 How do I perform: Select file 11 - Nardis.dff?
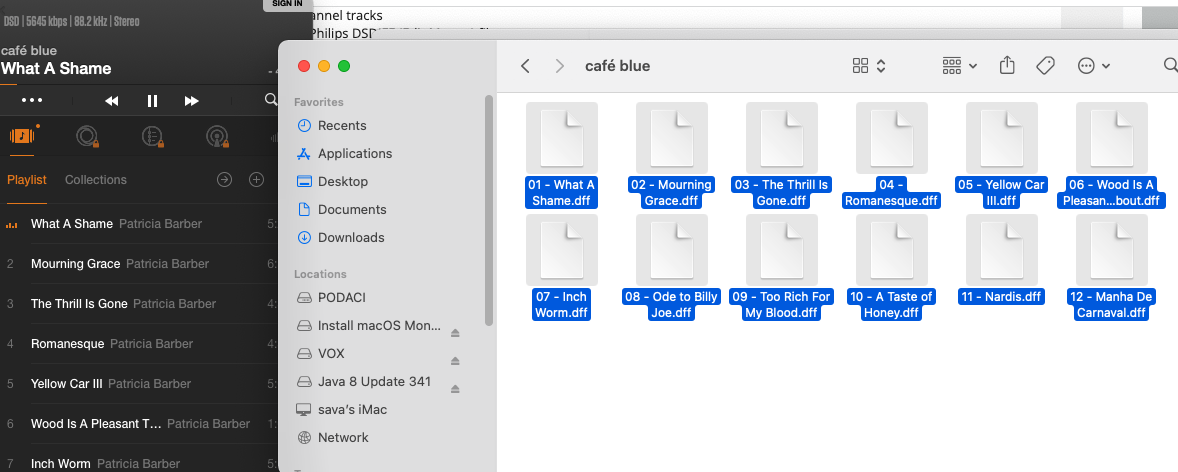point(1001,259)
